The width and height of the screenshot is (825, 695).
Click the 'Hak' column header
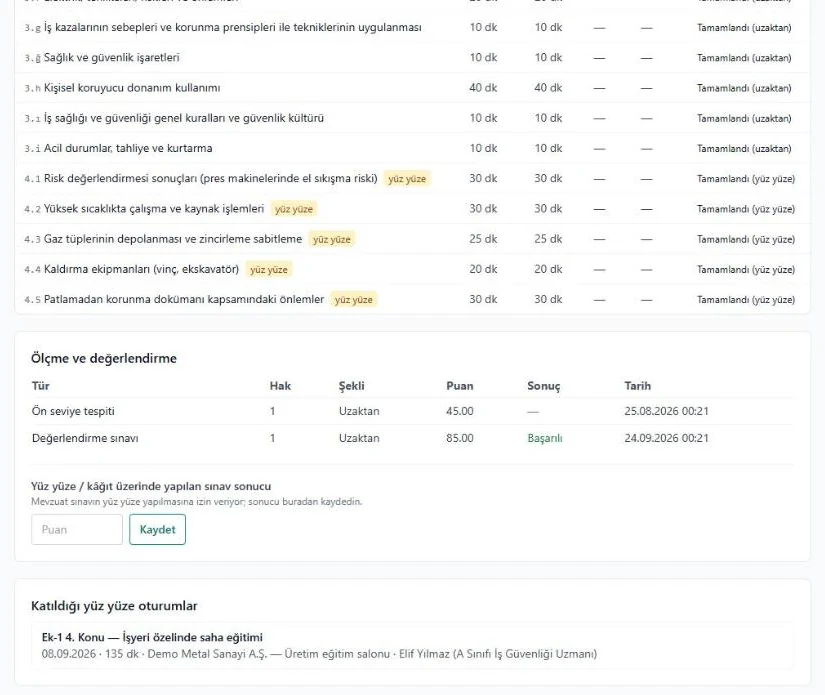click(x=280, y=386)
